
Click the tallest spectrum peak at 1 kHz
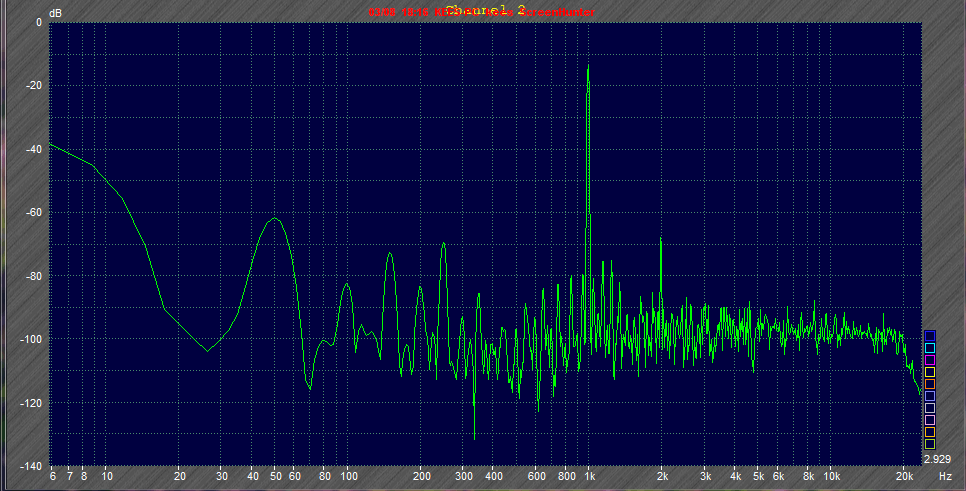click(588, 65)
